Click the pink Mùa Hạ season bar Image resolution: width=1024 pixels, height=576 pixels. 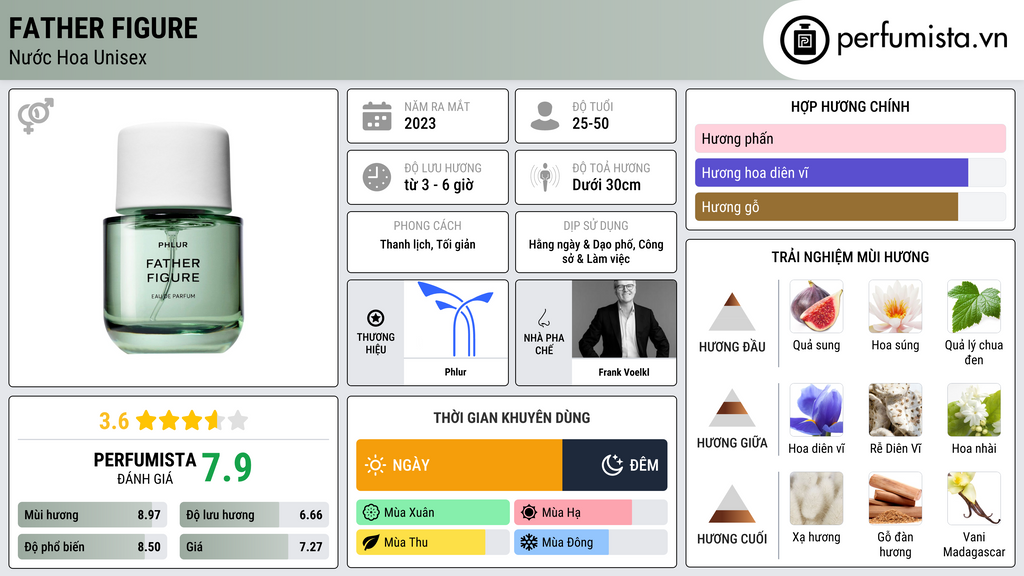tap(573, 513)
